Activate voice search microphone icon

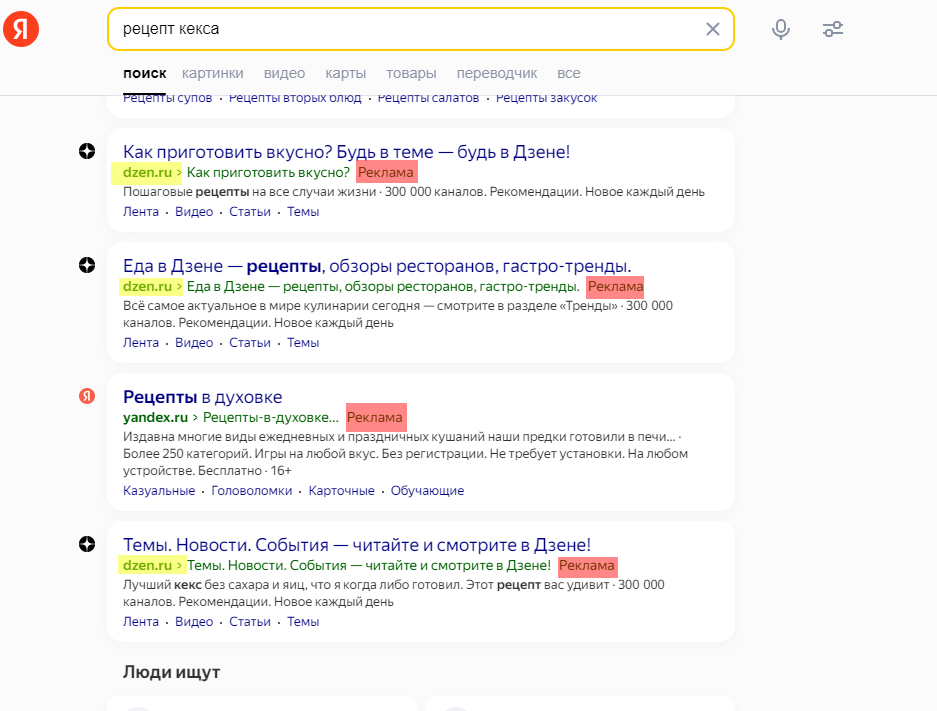780,29
